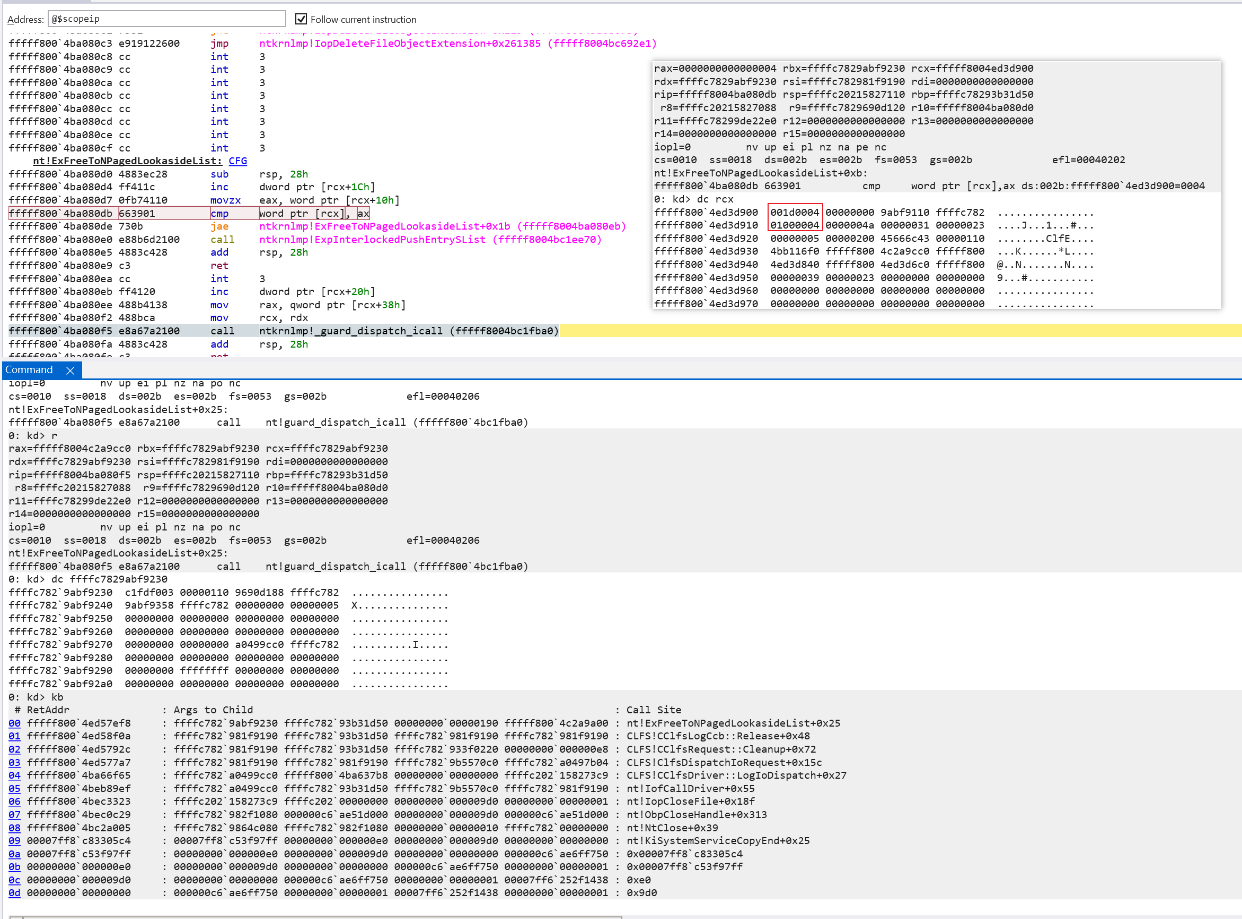
Task: Select stack frame 01 link
Action: 14,736
